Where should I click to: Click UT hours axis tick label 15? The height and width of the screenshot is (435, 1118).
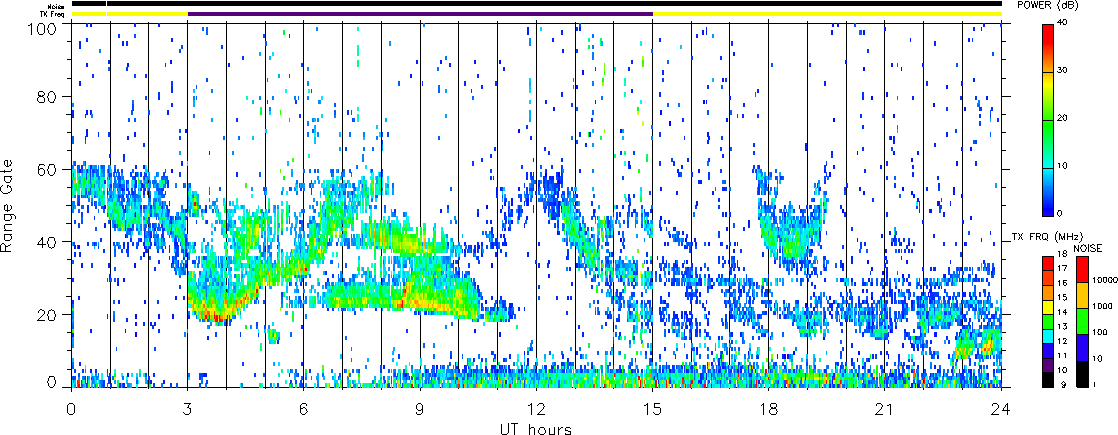652,409
